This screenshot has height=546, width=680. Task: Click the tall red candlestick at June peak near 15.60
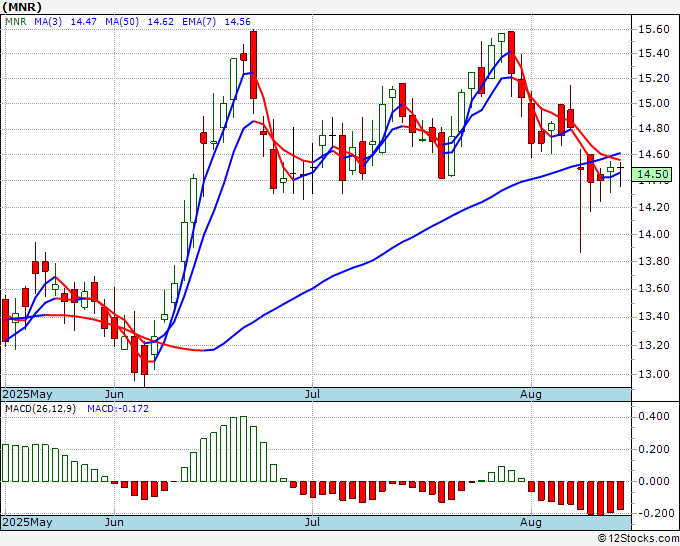(x=253, y=65)
